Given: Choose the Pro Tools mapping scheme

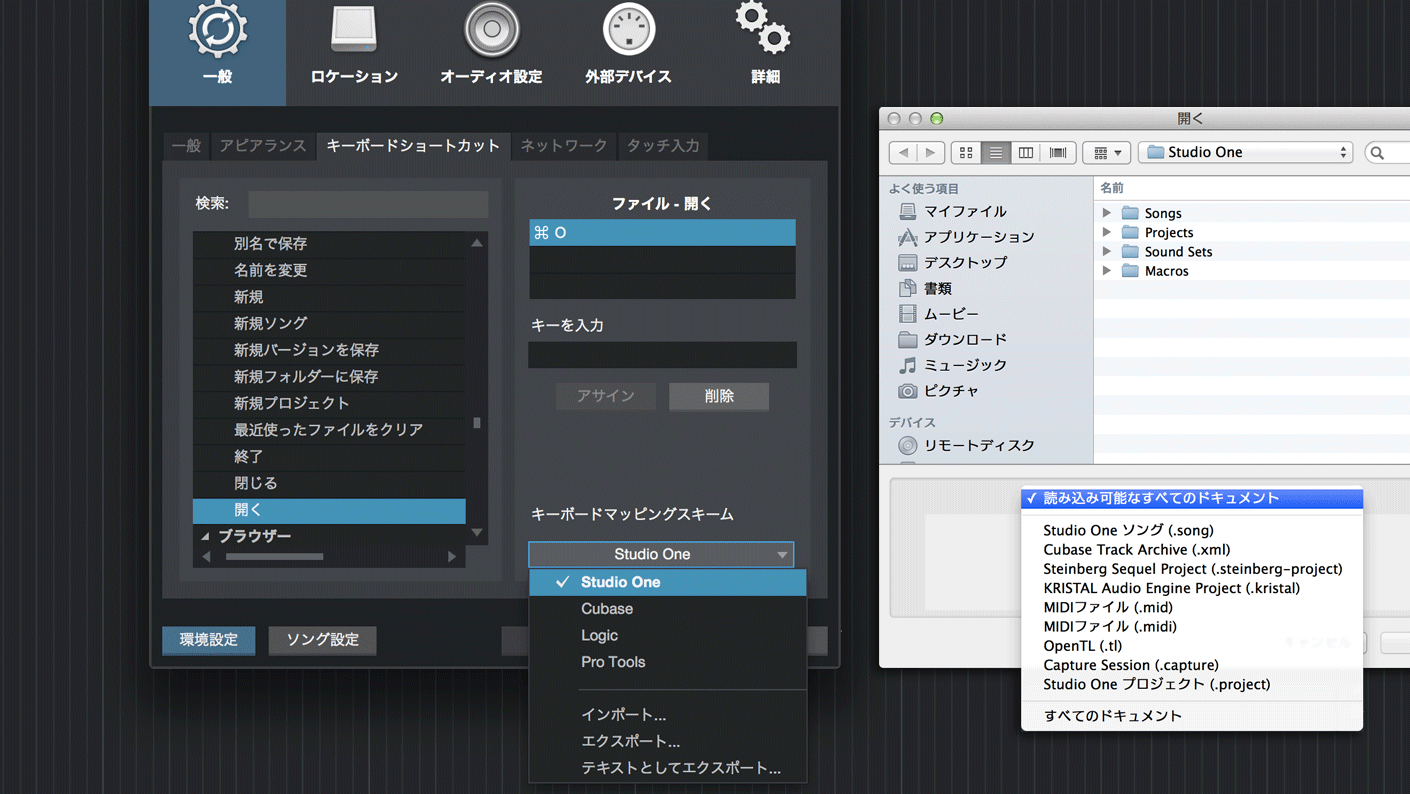Looking at the screenshot, I should coord(668,662).
